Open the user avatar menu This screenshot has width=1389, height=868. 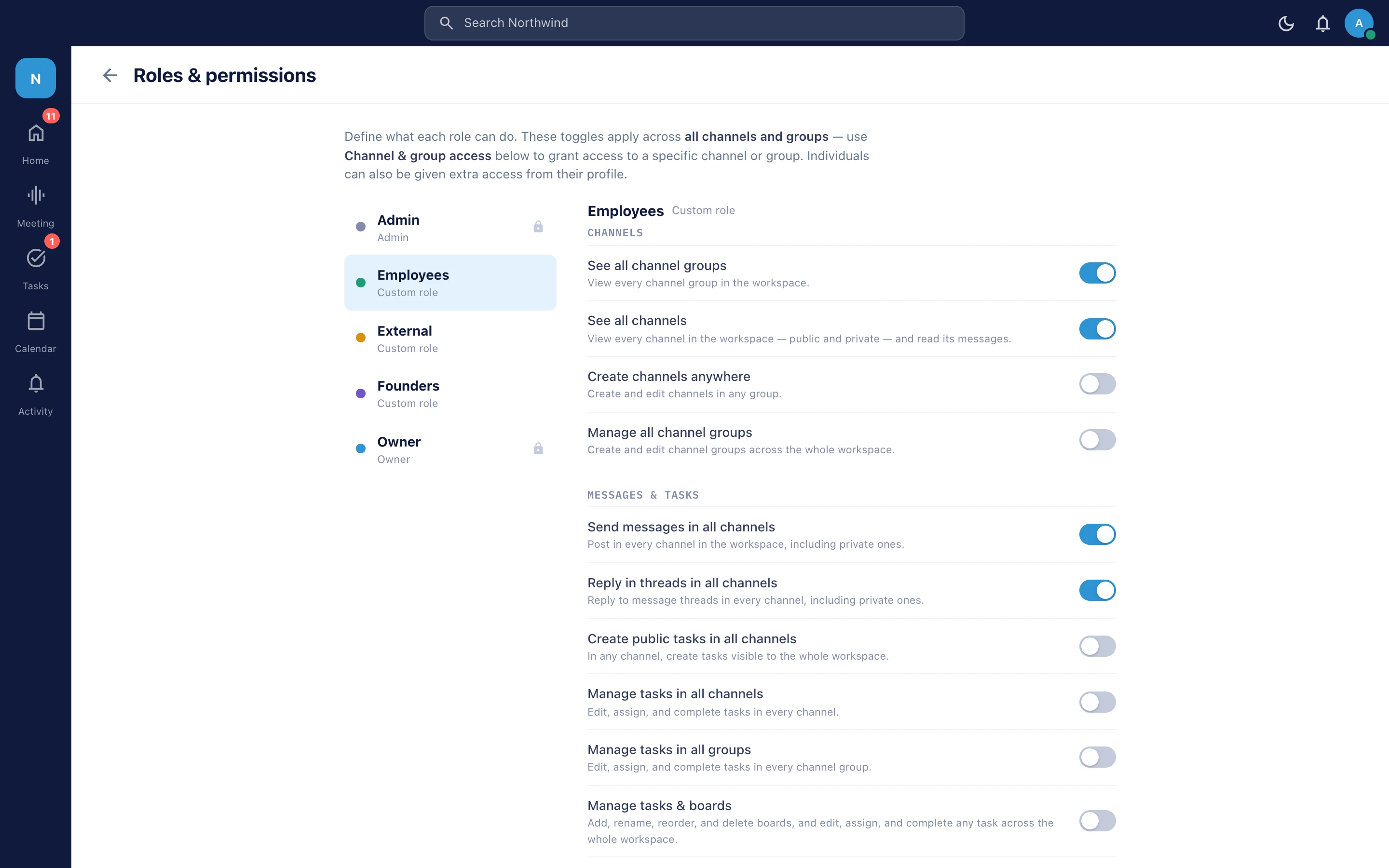[x=1359, y=24]
